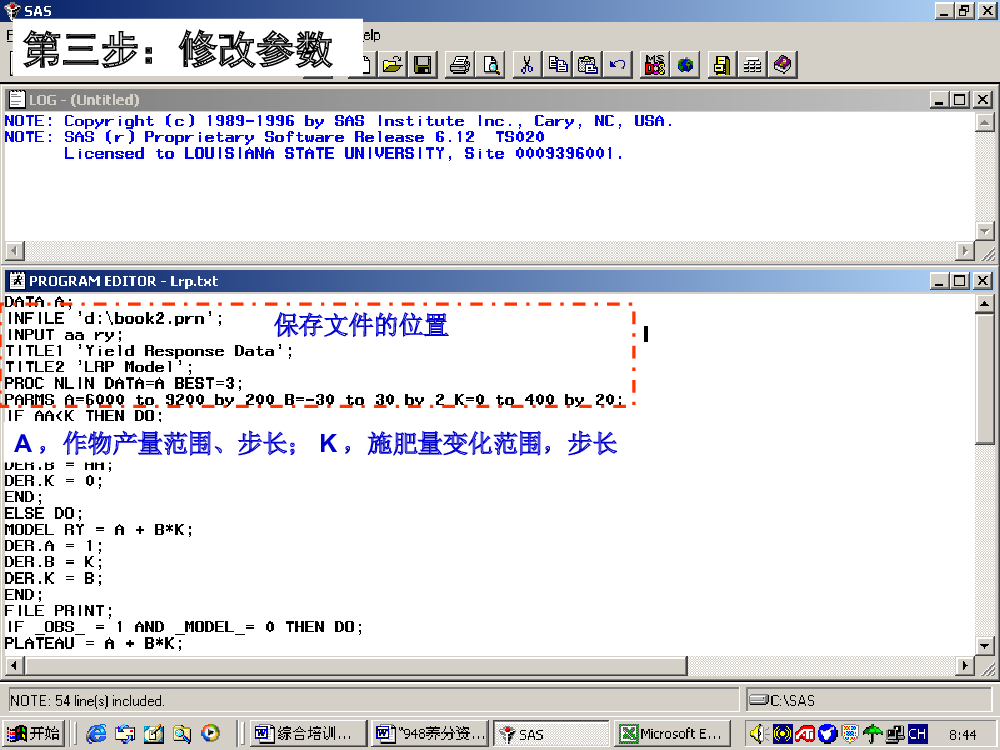Click LOG window horizontal scroll left arrow
The width and height of the screenshot is (1000, 750).
pos(15,251)
